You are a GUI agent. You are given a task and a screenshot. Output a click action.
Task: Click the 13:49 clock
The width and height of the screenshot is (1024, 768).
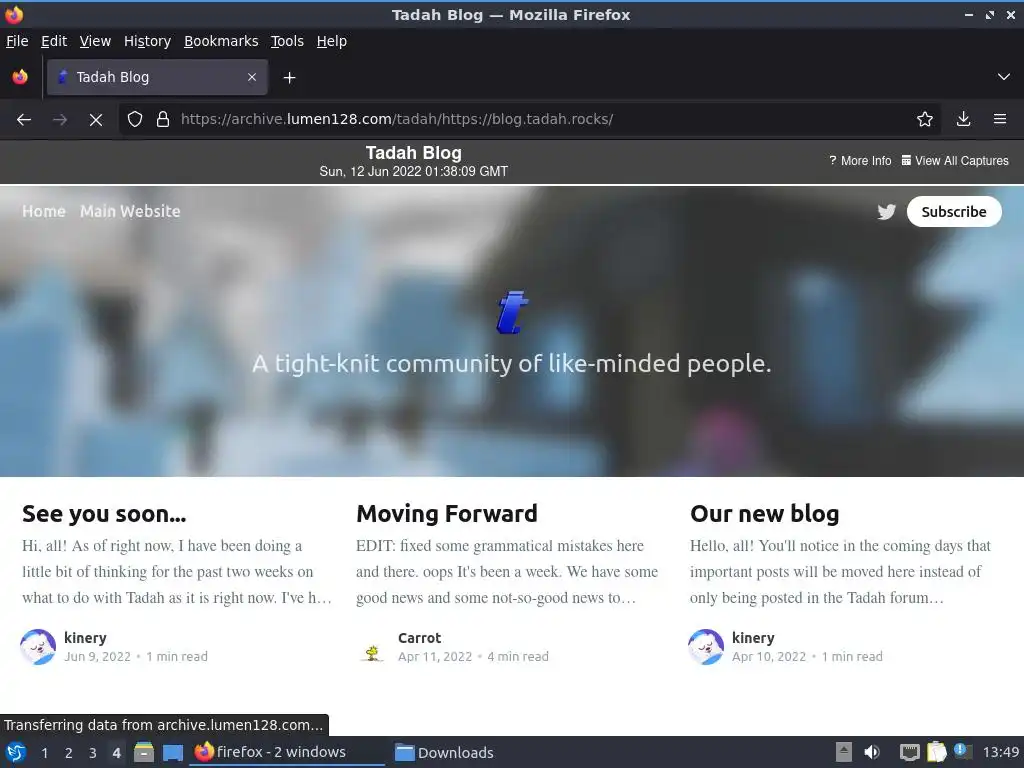(x=1000, y=752)
